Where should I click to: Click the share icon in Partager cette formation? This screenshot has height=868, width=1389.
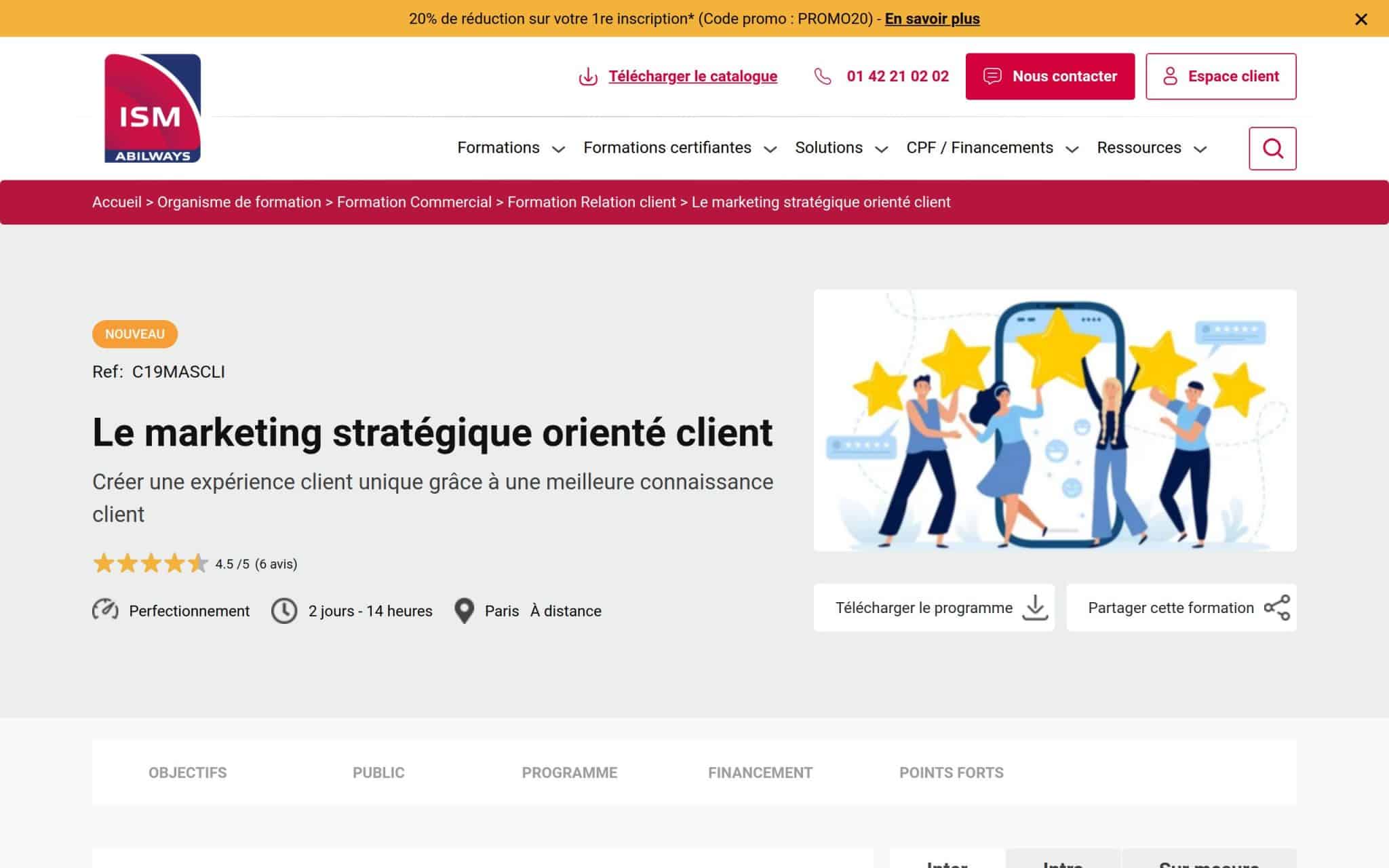[1276, 608]
